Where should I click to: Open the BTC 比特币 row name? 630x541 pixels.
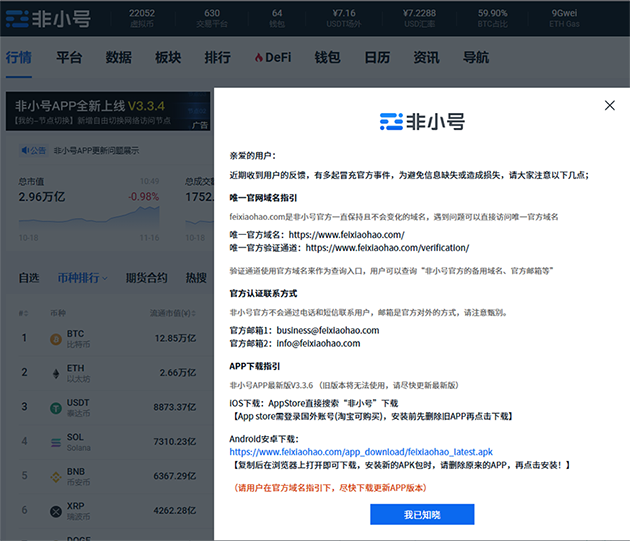click(x=78, y=339)
